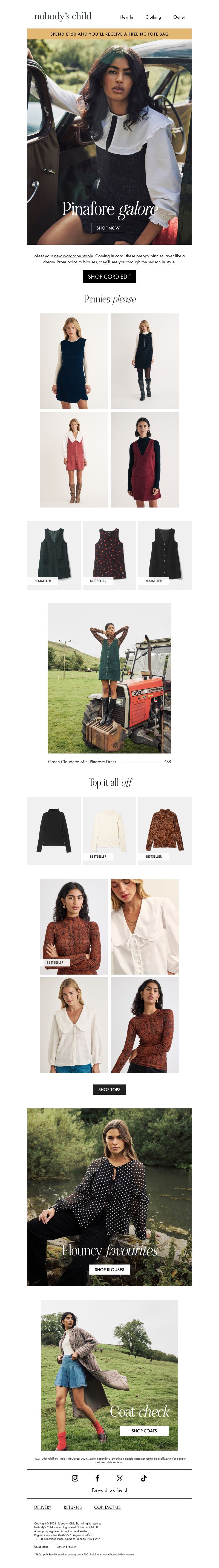Open the Facebook social icon
Image resolution: width=219 pixels, height=1568 pixels.
97,1478
